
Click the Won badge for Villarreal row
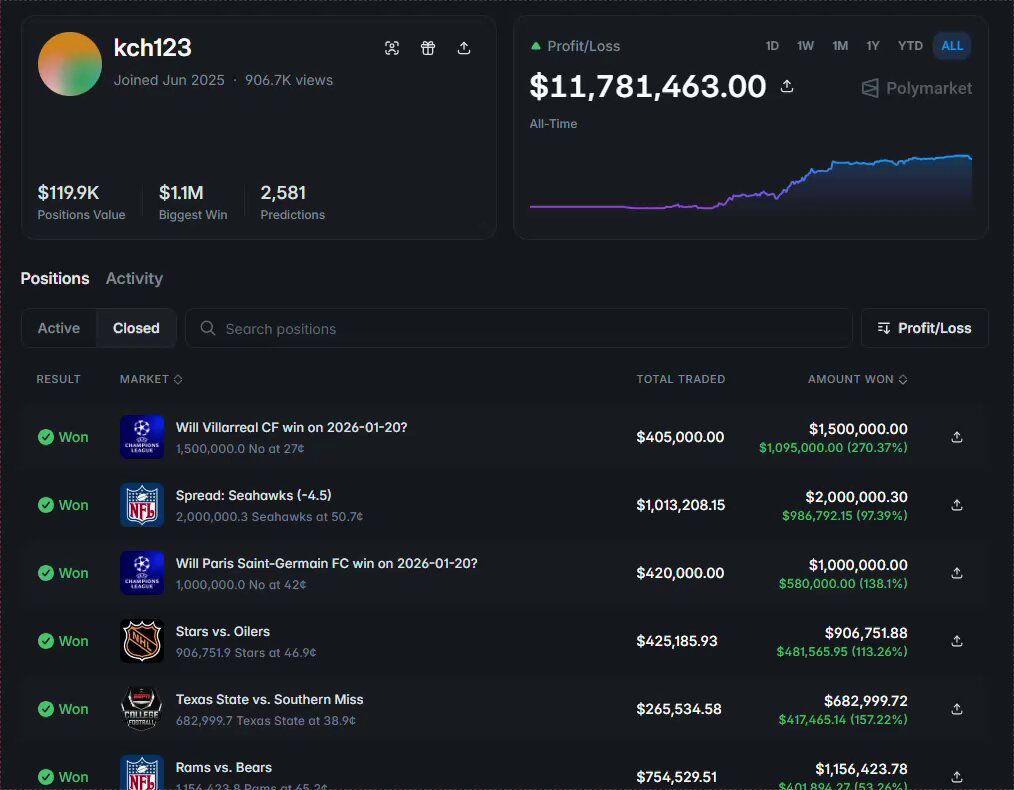point(63,437)
